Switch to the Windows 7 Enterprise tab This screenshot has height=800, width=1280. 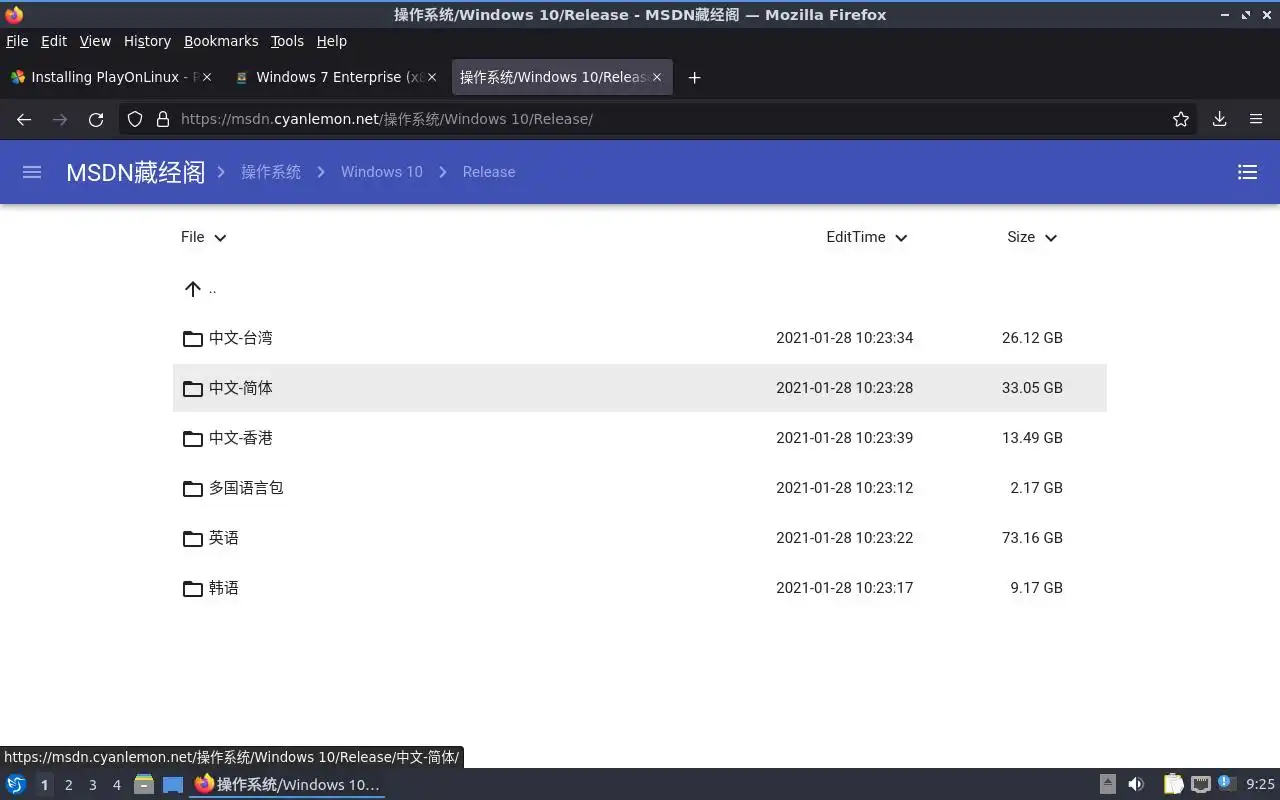click(337, 77)
